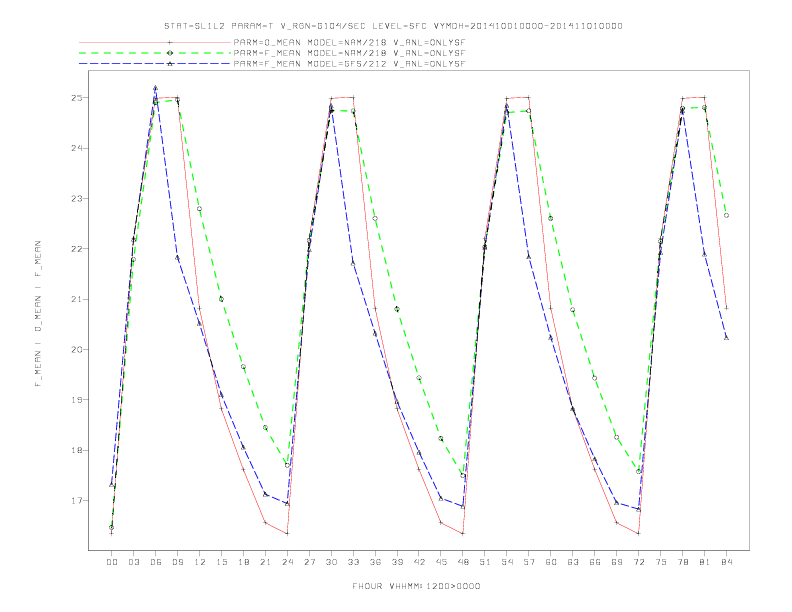Click the green circle marker at hour 60
This screenshot has width=792, height=612.
tap(551, 218)
